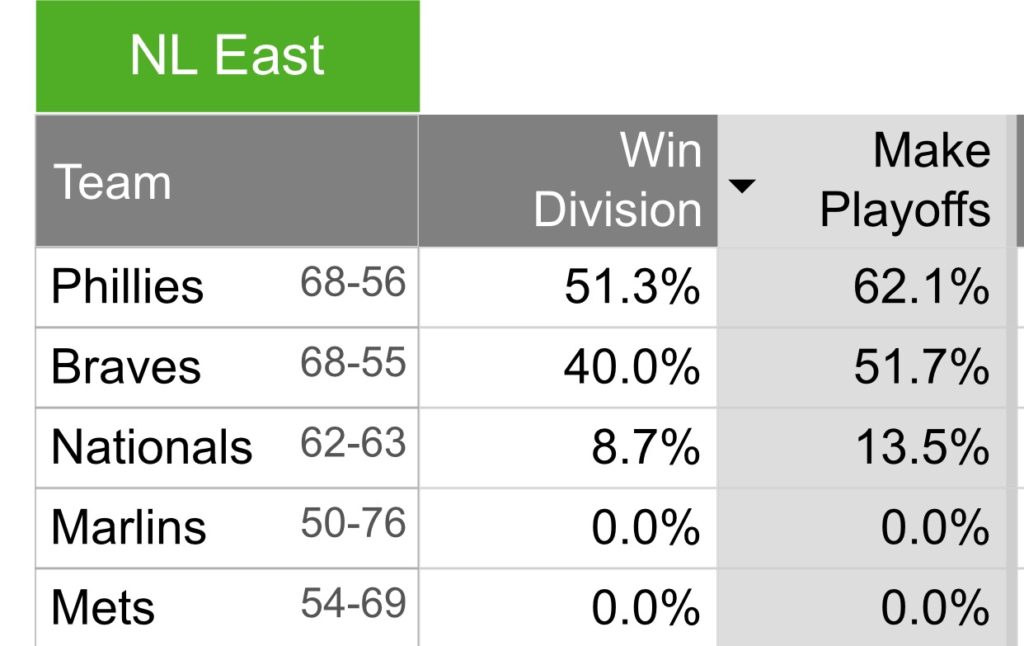
Task: Choose the Marlins team name
Action: (128, 527)
